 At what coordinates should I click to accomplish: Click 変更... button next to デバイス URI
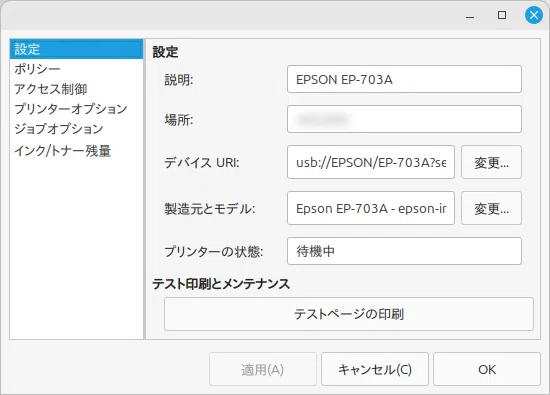491,162
